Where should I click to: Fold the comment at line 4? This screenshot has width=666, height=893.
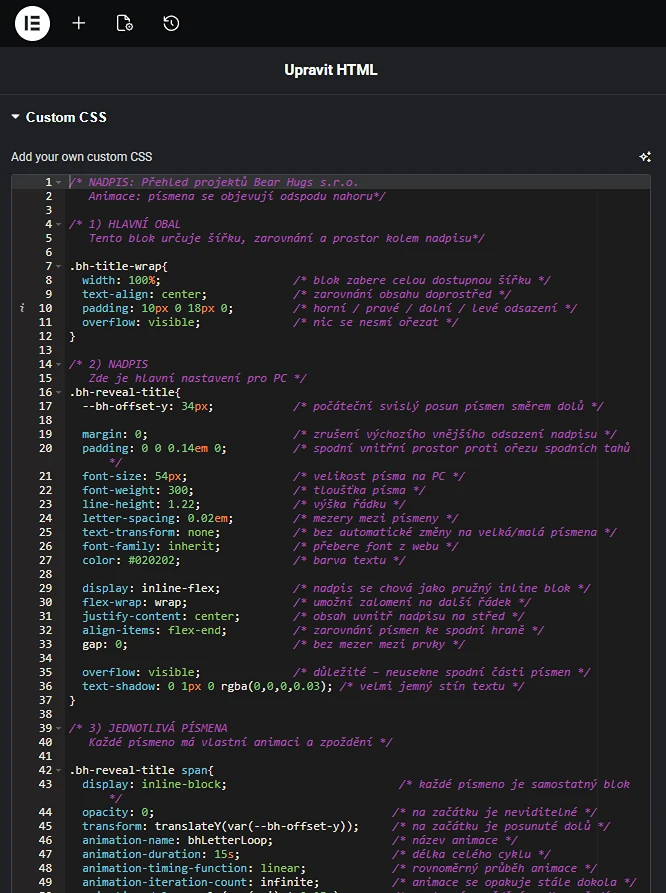pyautogui.click(x=60, y=225)
